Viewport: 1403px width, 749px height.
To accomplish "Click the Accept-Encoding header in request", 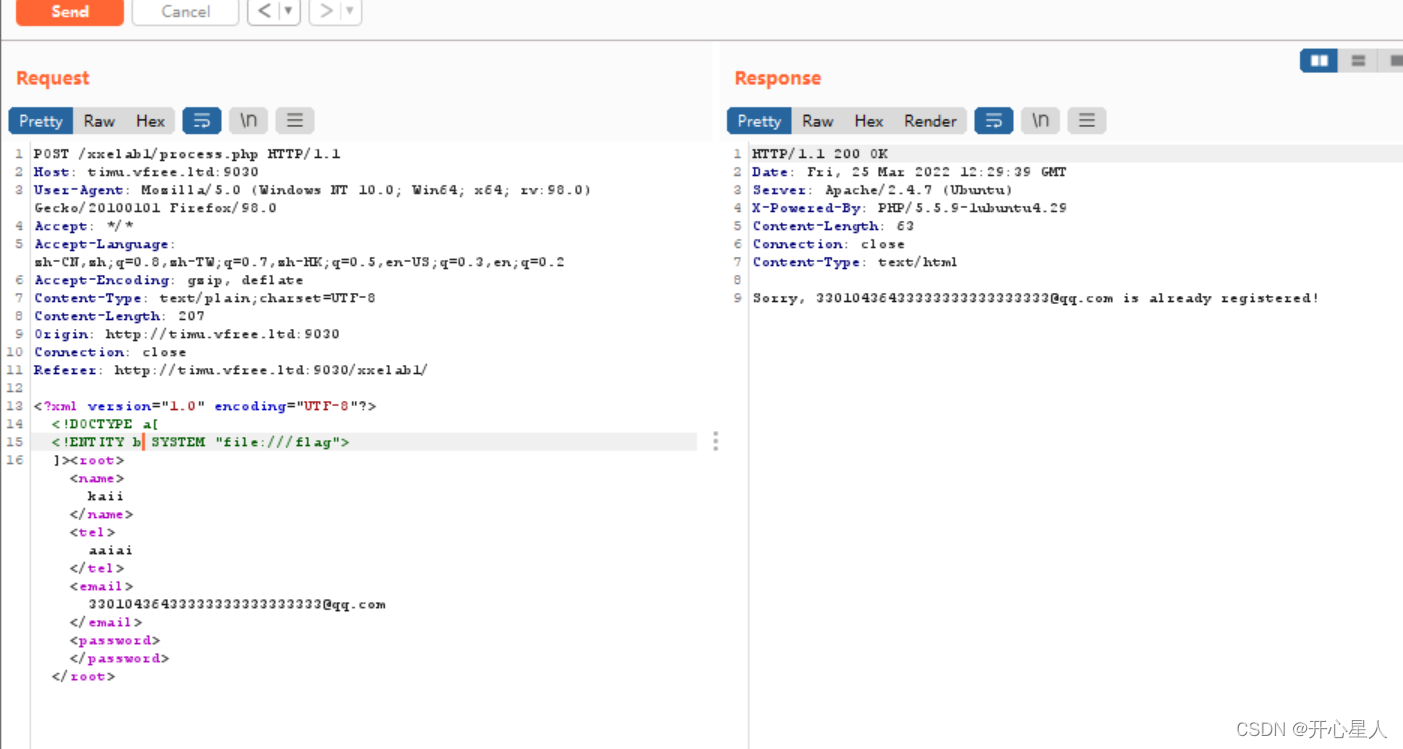I will pos(168,280).
